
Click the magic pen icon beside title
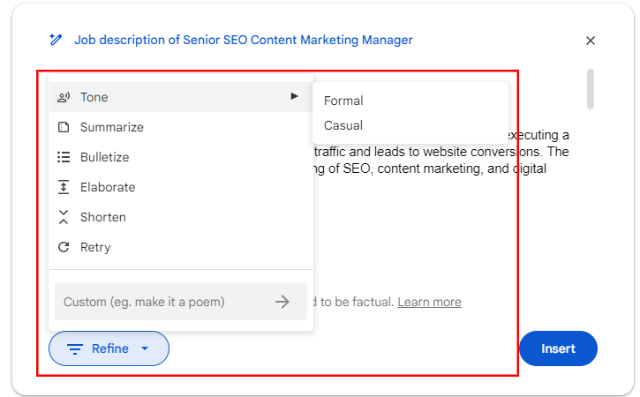click(x=56, y=40)
